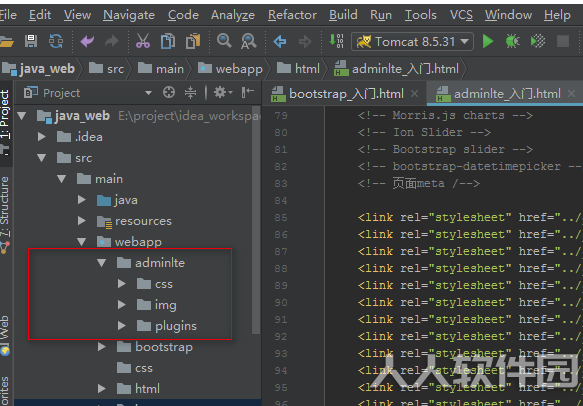Click the blue Back navigation arrow

[280, 41]
